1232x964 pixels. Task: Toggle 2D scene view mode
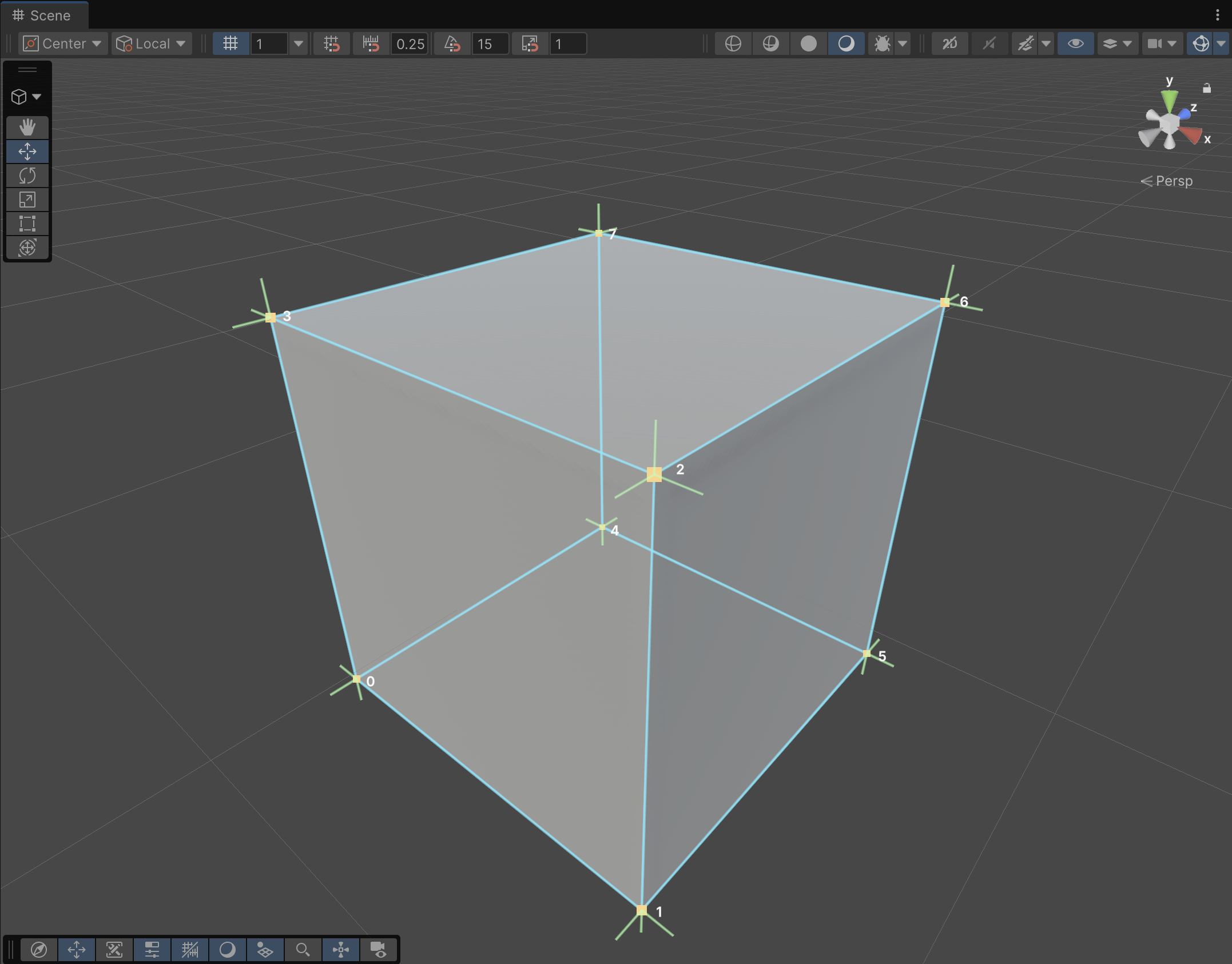pos(949,43)
